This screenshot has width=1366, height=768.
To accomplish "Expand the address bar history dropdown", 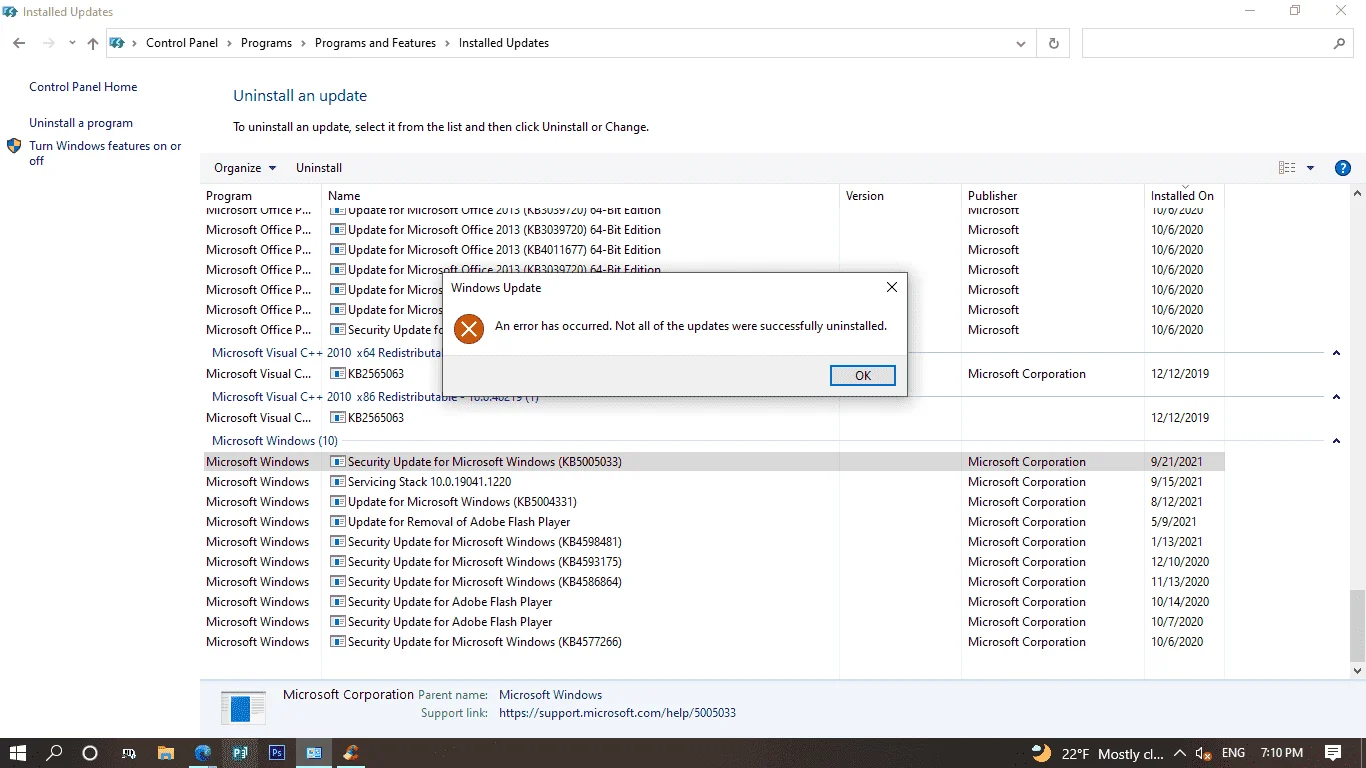I will (x=1020, y=43).
